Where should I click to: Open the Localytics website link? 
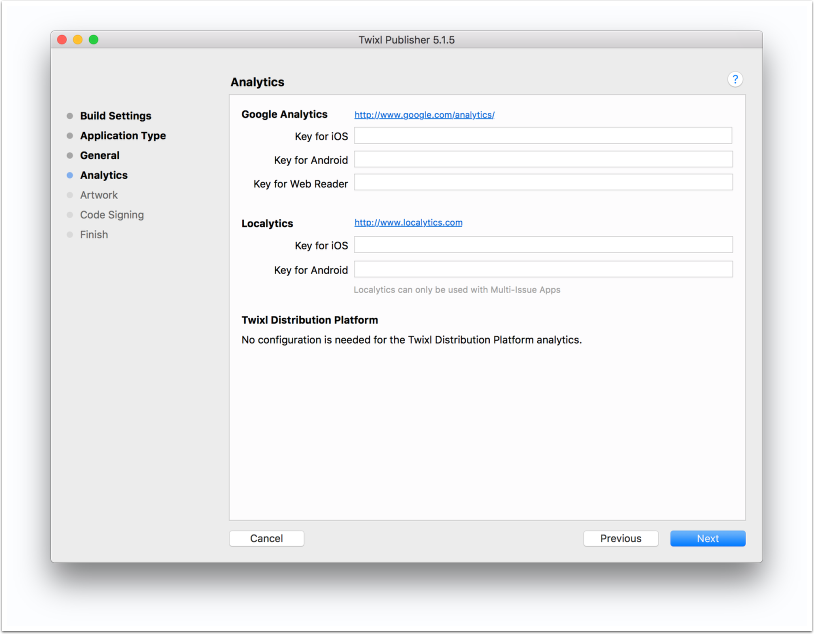(x=408, y=223)
